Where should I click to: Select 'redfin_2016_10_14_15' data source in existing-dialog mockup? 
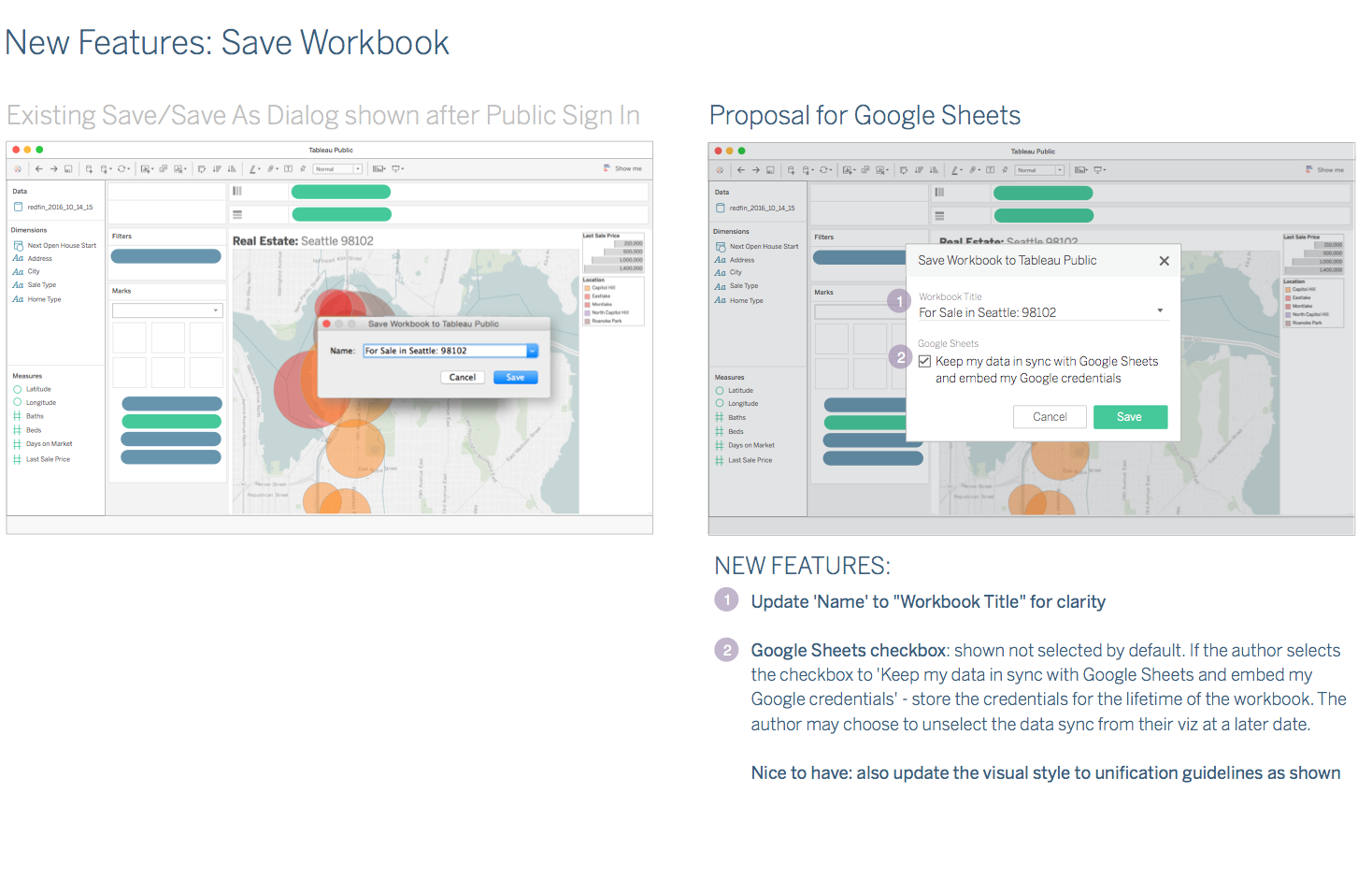53,208
